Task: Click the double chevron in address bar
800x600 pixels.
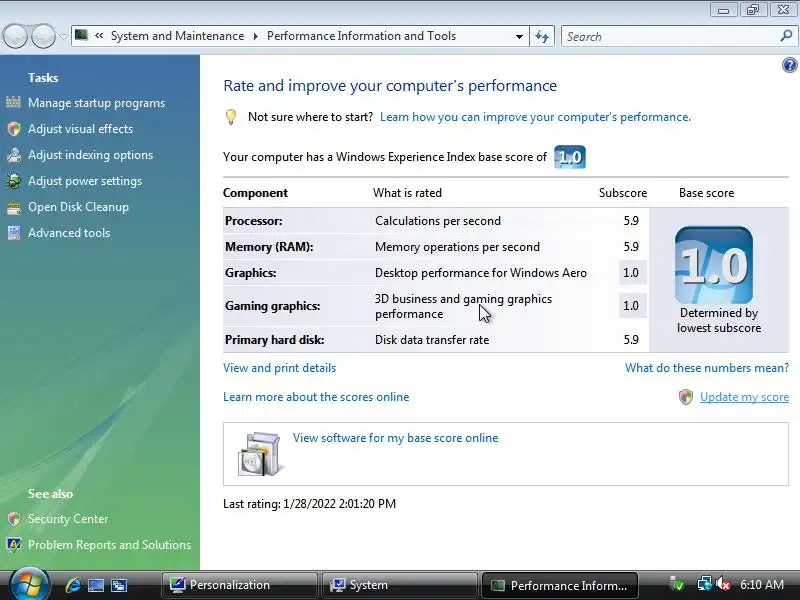Action: pyautogui.click(x=99, y=36)
